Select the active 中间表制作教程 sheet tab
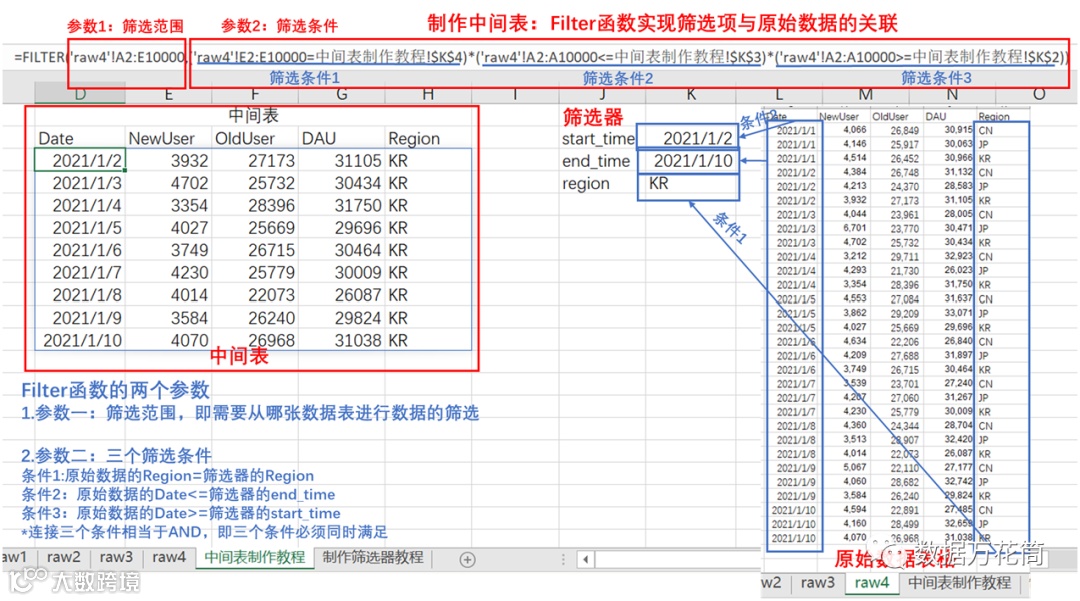Image resolution: width=1080 pixels, height=601 pixels. pos(255,558)
